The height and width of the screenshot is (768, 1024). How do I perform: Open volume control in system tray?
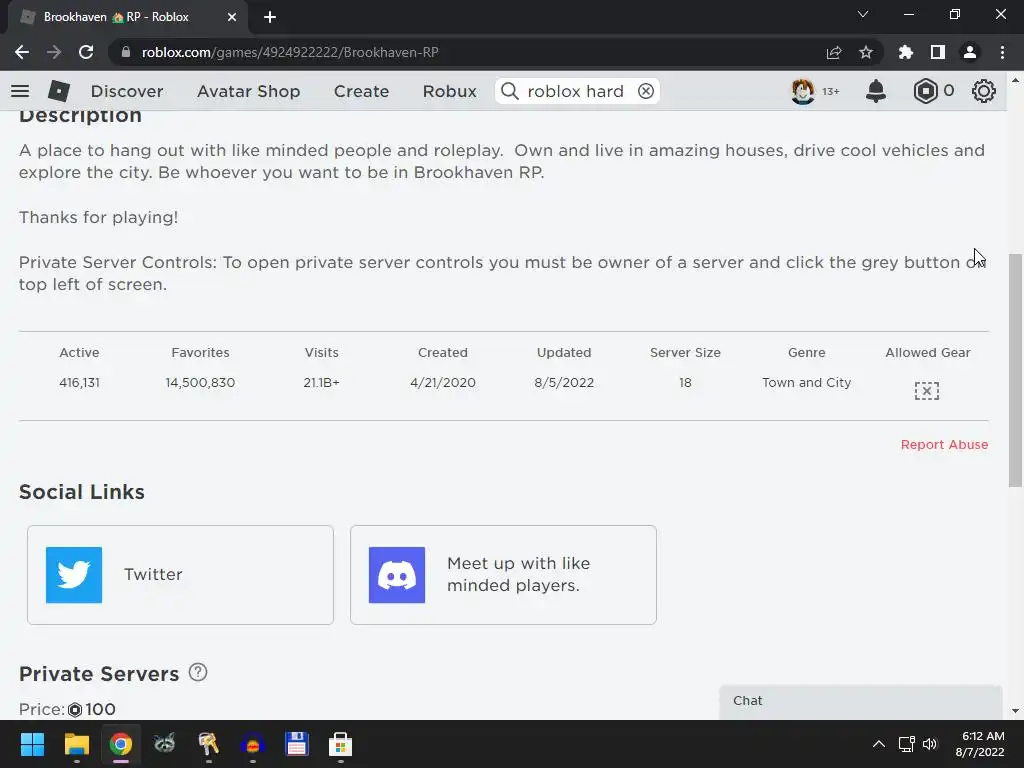(x=930, y=744)
